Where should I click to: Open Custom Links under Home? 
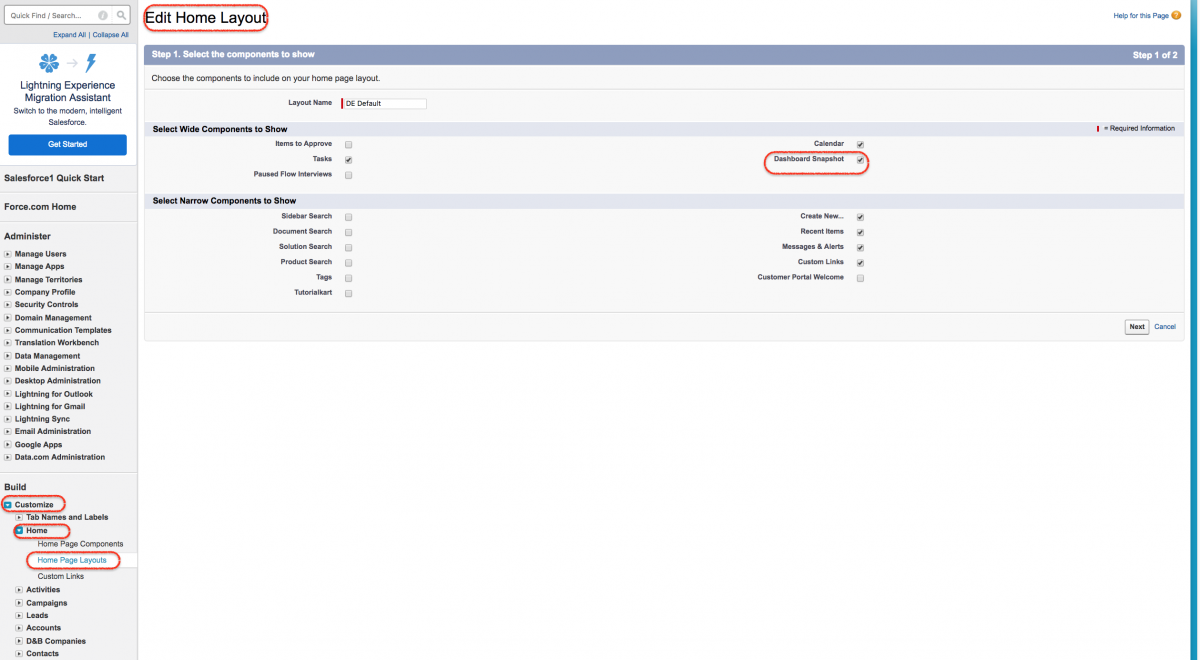[61, 577]
